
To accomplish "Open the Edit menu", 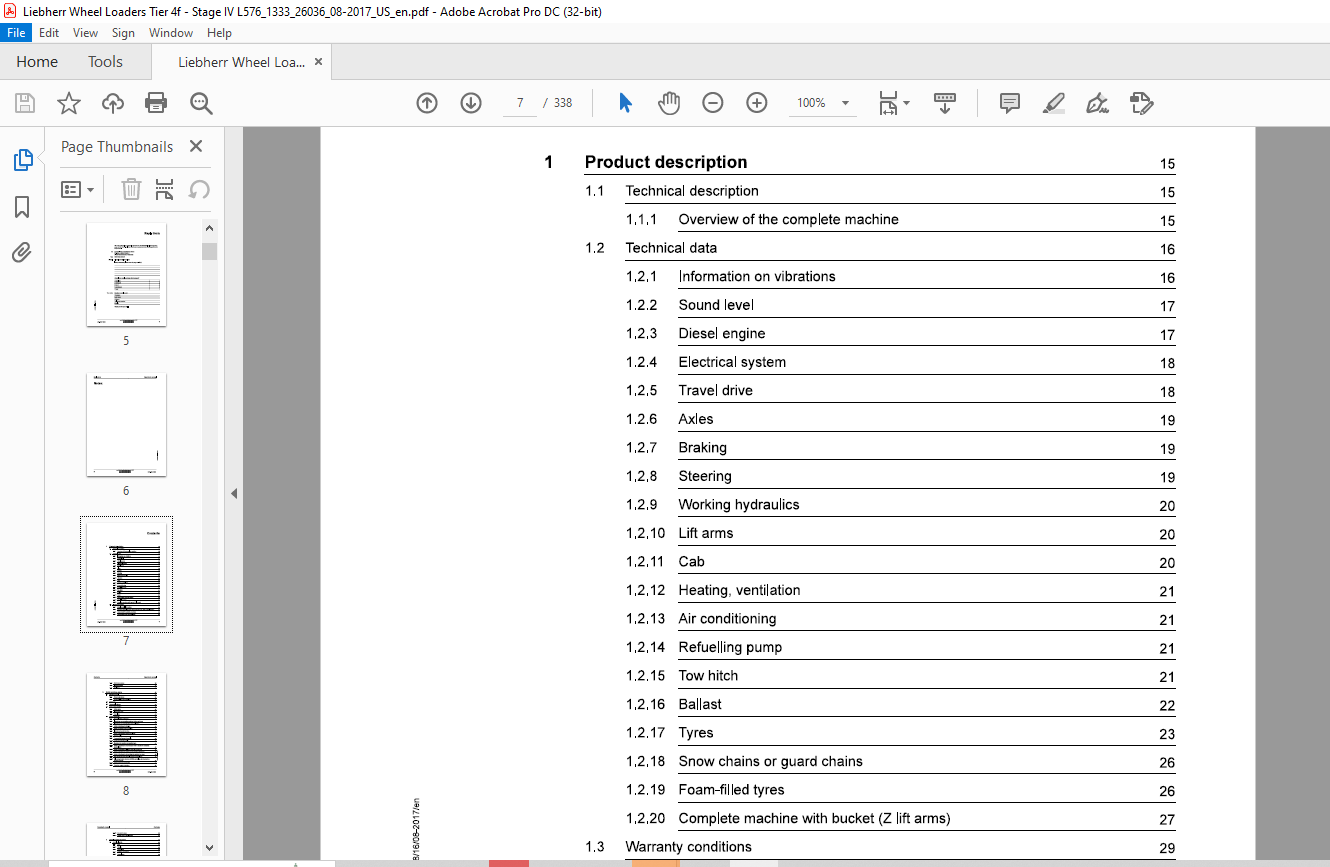I will tap(49, 33).
